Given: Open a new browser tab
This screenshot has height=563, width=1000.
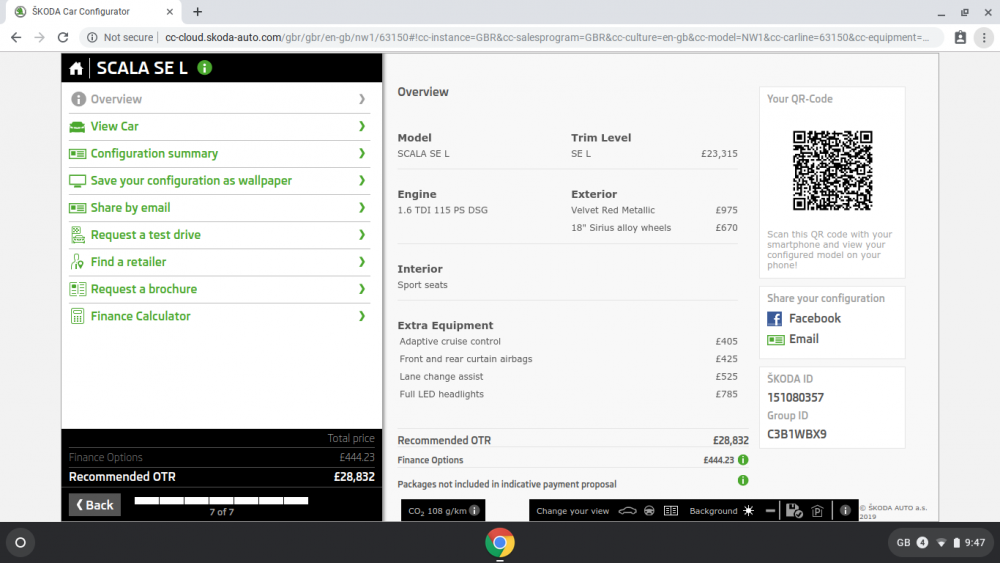Looking at the screenshot, I should click(198, 11).
